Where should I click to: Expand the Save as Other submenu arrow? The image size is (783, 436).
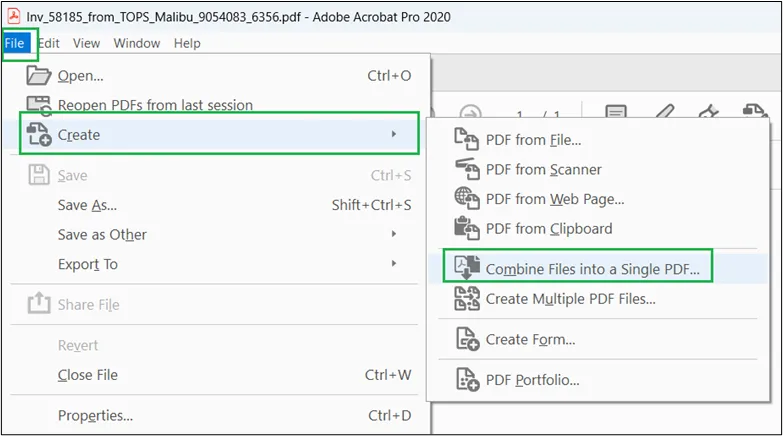[394, 235]
